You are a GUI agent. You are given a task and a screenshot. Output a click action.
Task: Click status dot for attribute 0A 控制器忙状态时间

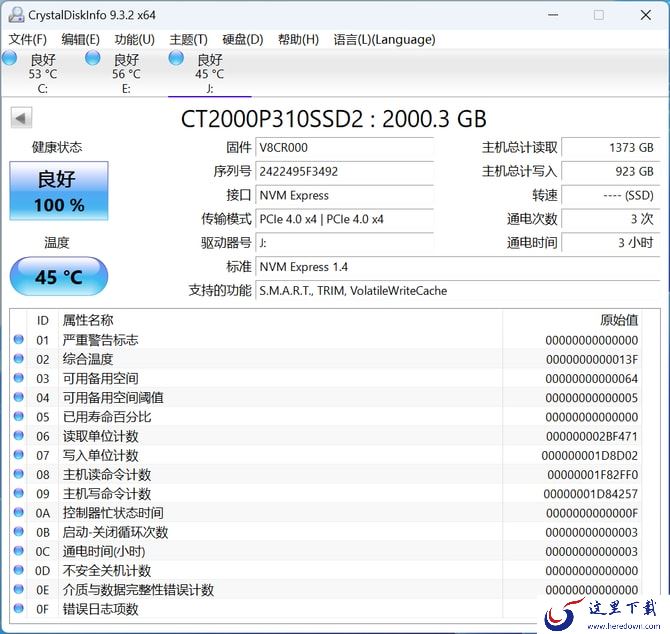18,512
